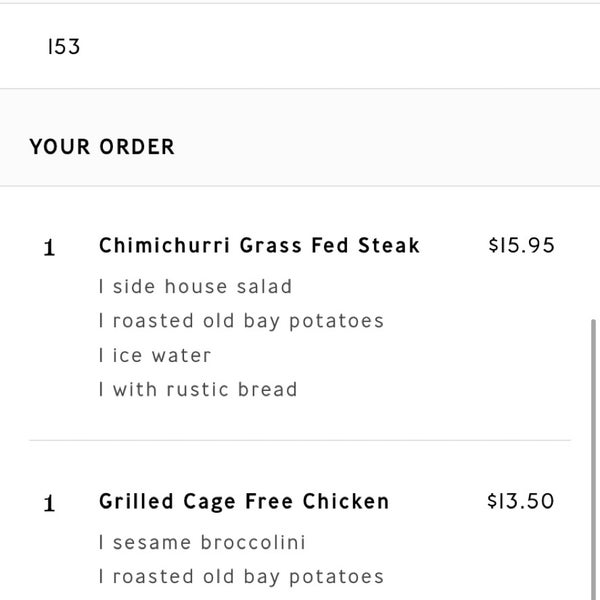This screenshot has width=600, height=600.
Task: Click the $15.95 steak price
Action: point(520,246)
